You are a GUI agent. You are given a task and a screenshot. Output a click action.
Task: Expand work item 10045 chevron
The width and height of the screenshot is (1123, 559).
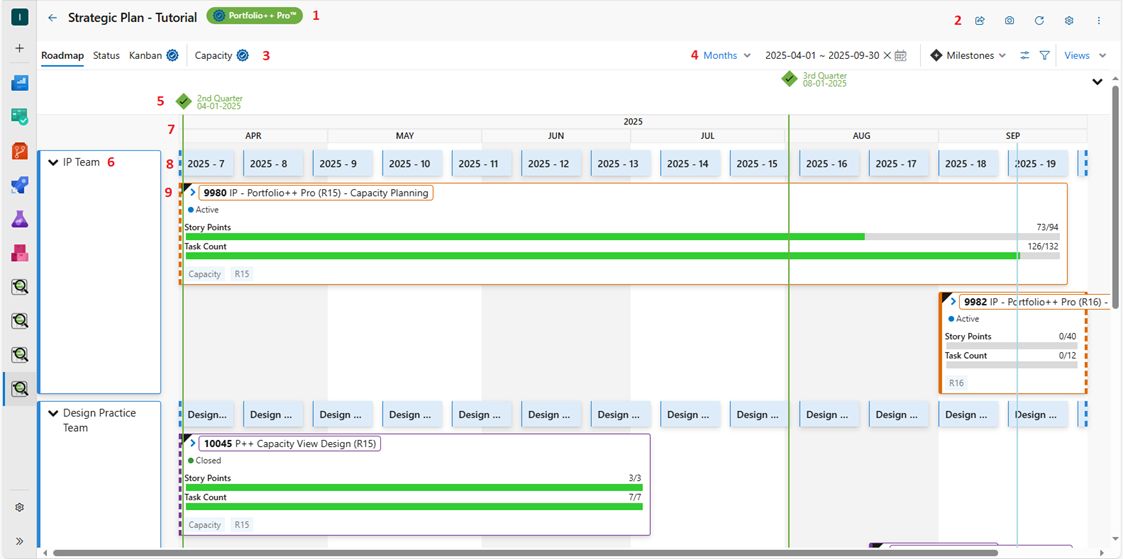click(x=193, y=443)
